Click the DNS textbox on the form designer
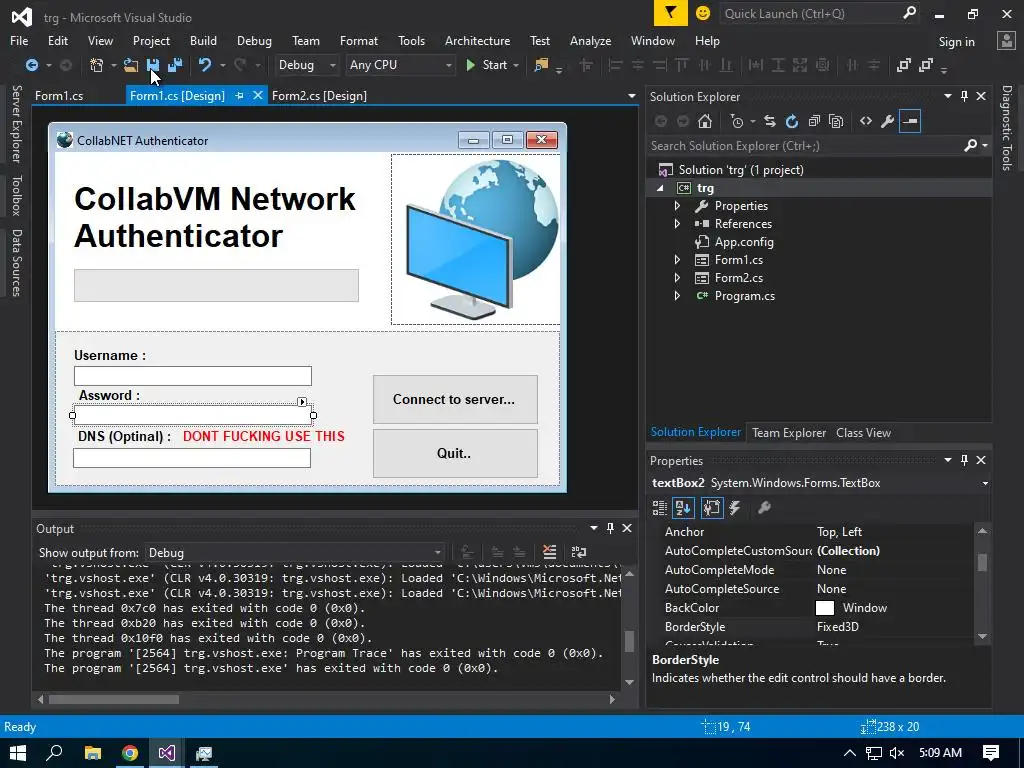Image resolution: width=1024 pixels, height=768 pixels. click(192, 458)
